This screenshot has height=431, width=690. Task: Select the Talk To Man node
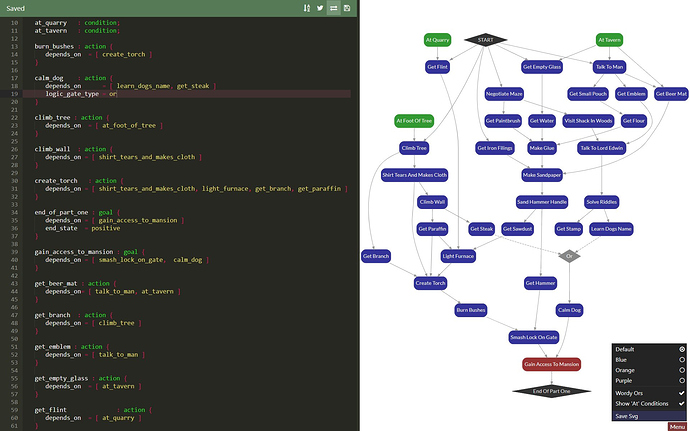tap(609, 67)
